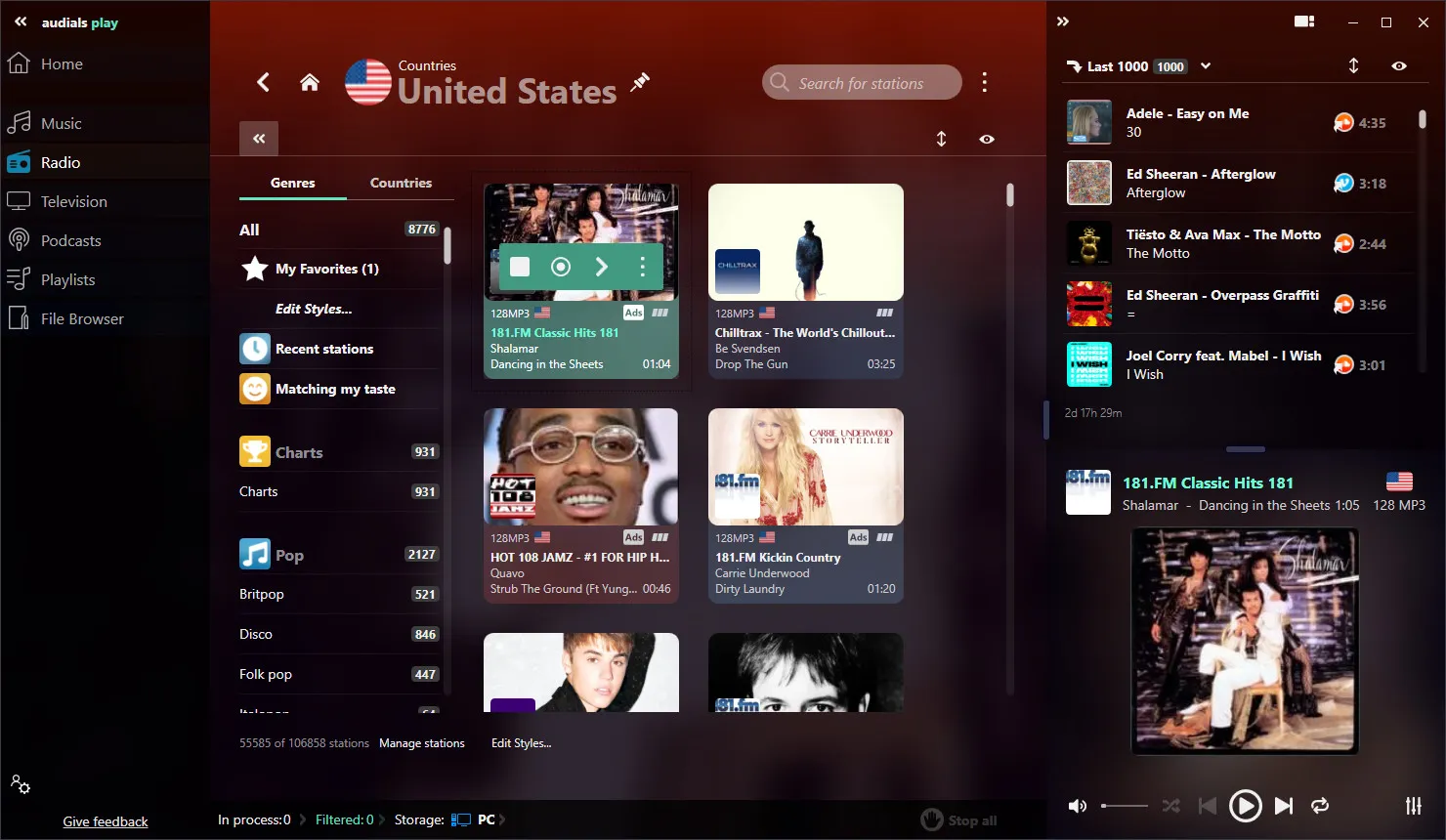Collapse the left navigation sidebar
Image resolution: width=1446 pixels, height=840 pixels.
pyautogui.click(x=21, y=21)
